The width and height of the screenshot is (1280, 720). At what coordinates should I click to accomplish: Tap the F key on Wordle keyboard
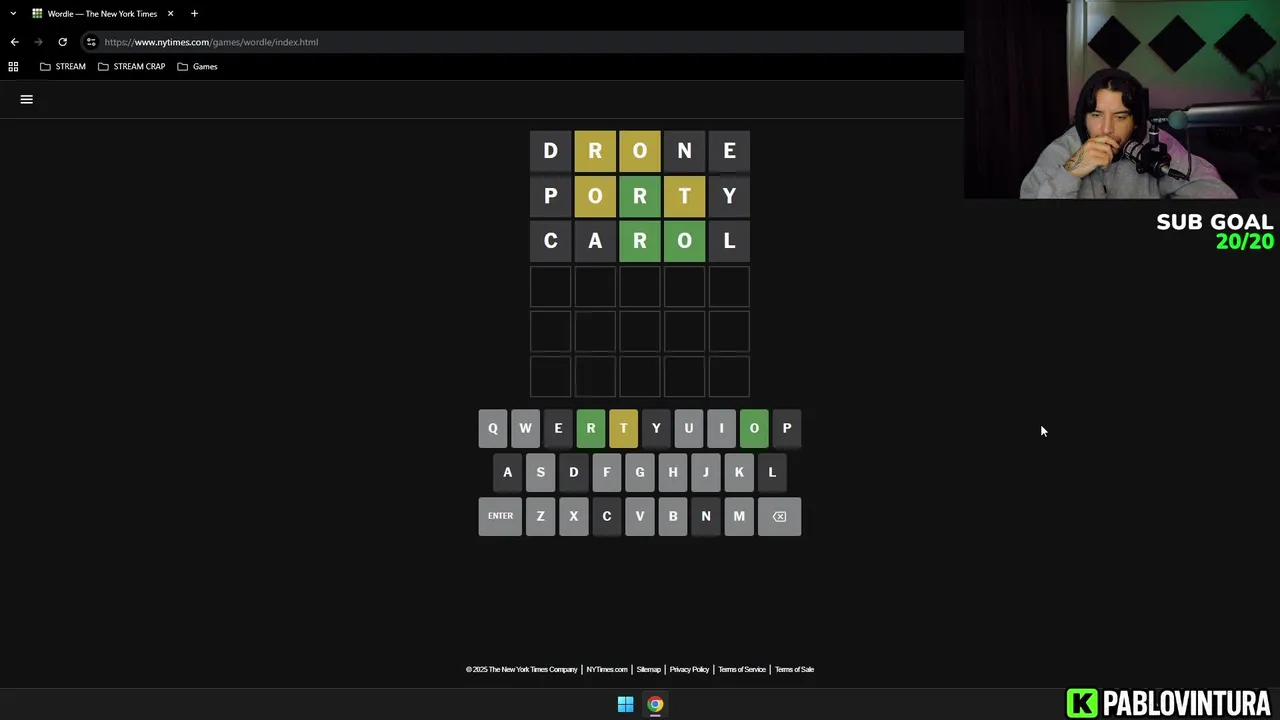(606, 472)
